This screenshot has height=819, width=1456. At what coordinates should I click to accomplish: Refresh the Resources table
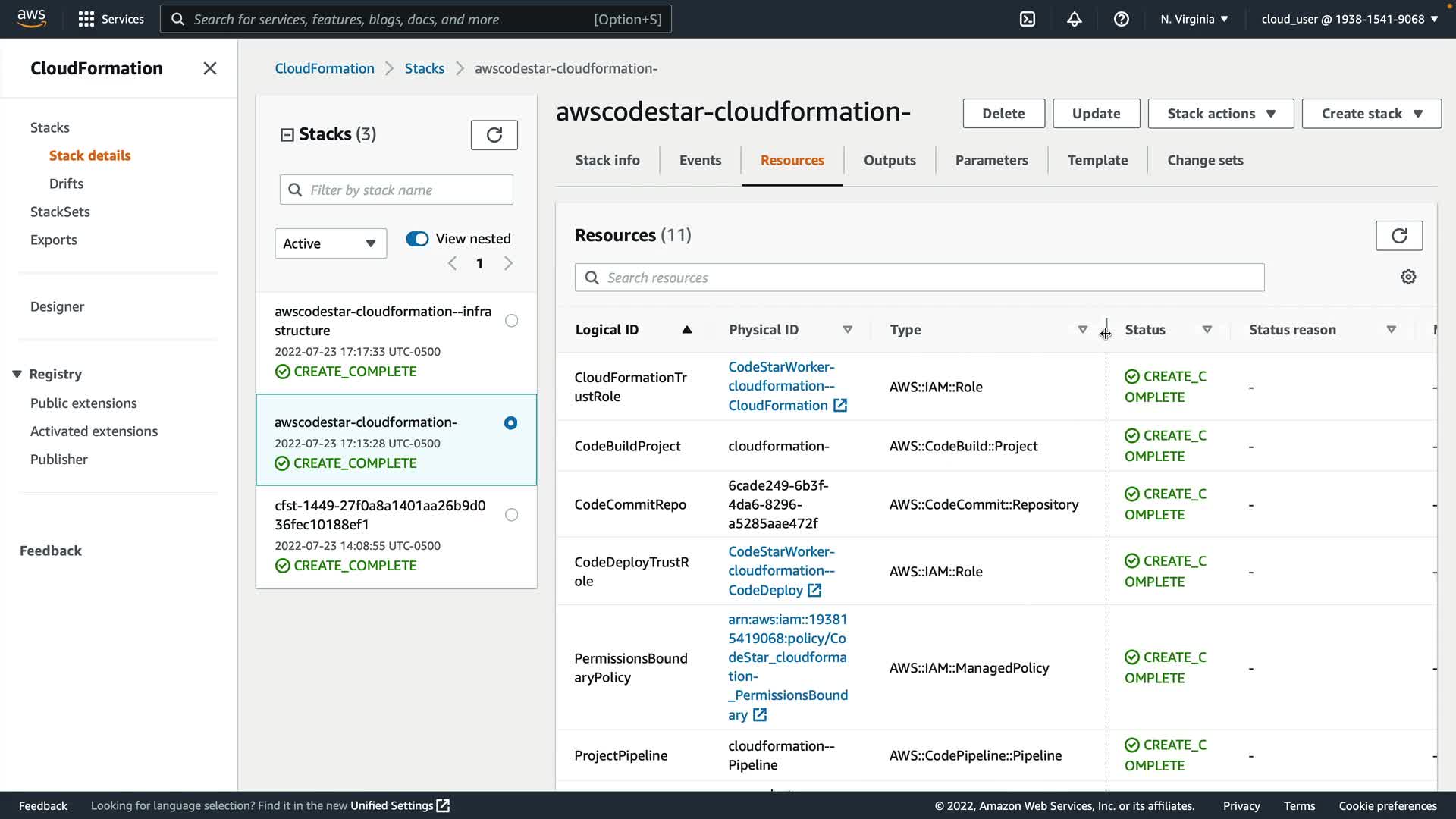(x=1398, y=236)
